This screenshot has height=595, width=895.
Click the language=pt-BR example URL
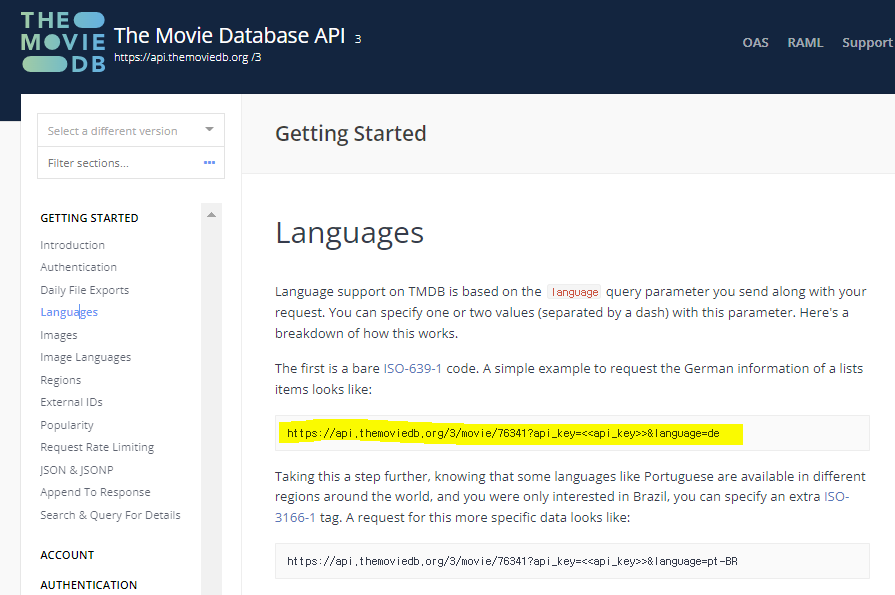[x=512, y=561]
